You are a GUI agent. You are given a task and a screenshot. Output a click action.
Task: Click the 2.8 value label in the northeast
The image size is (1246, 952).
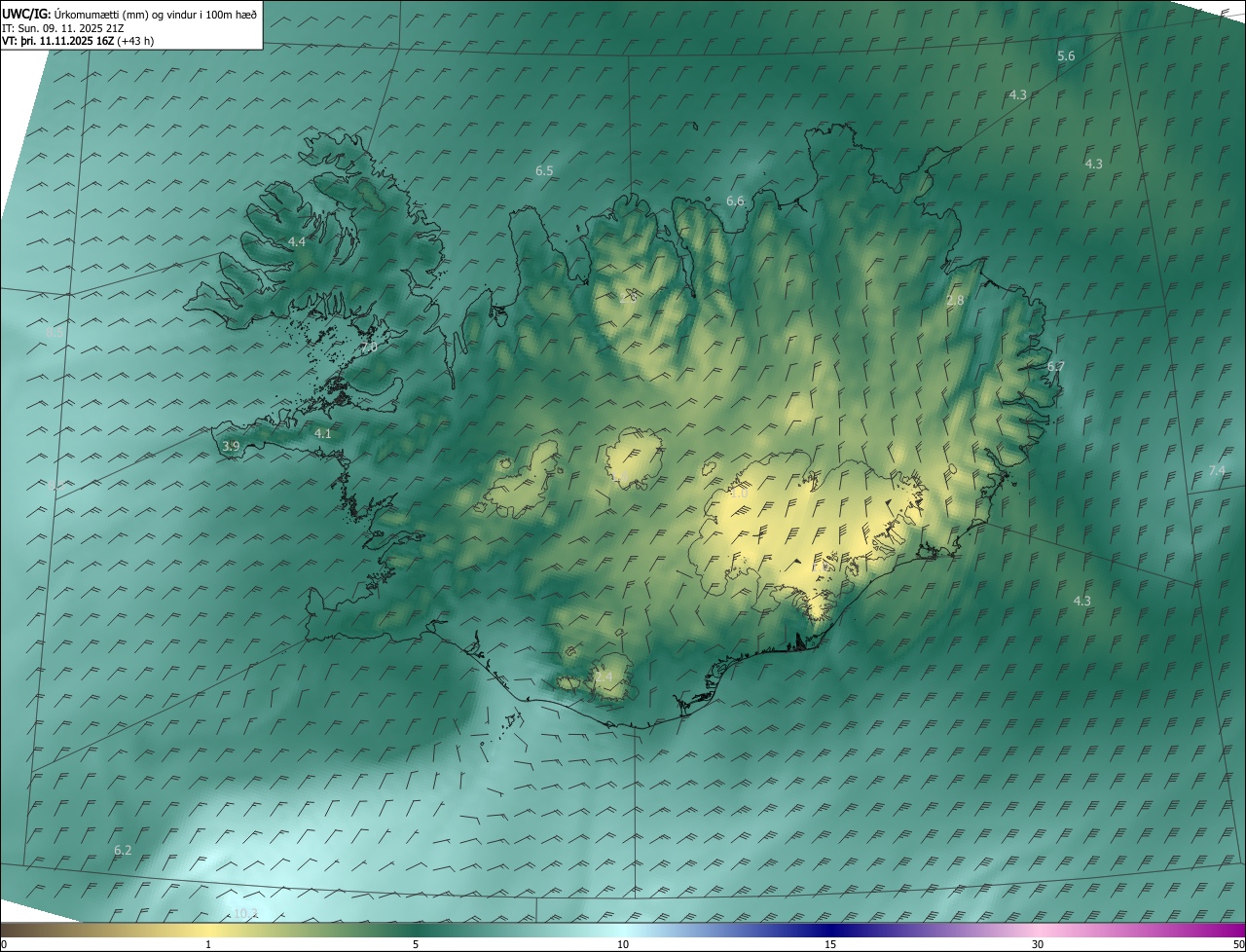coord(955,301)
